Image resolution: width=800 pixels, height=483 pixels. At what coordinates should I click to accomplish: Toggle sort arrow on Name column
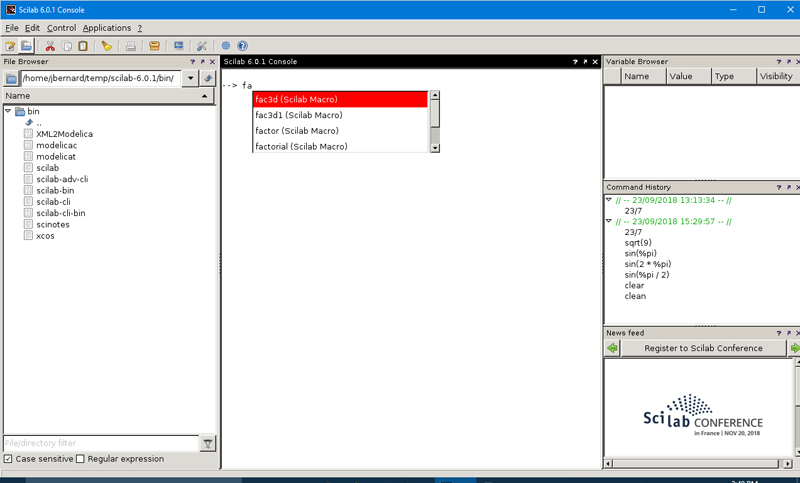[205, 96]
